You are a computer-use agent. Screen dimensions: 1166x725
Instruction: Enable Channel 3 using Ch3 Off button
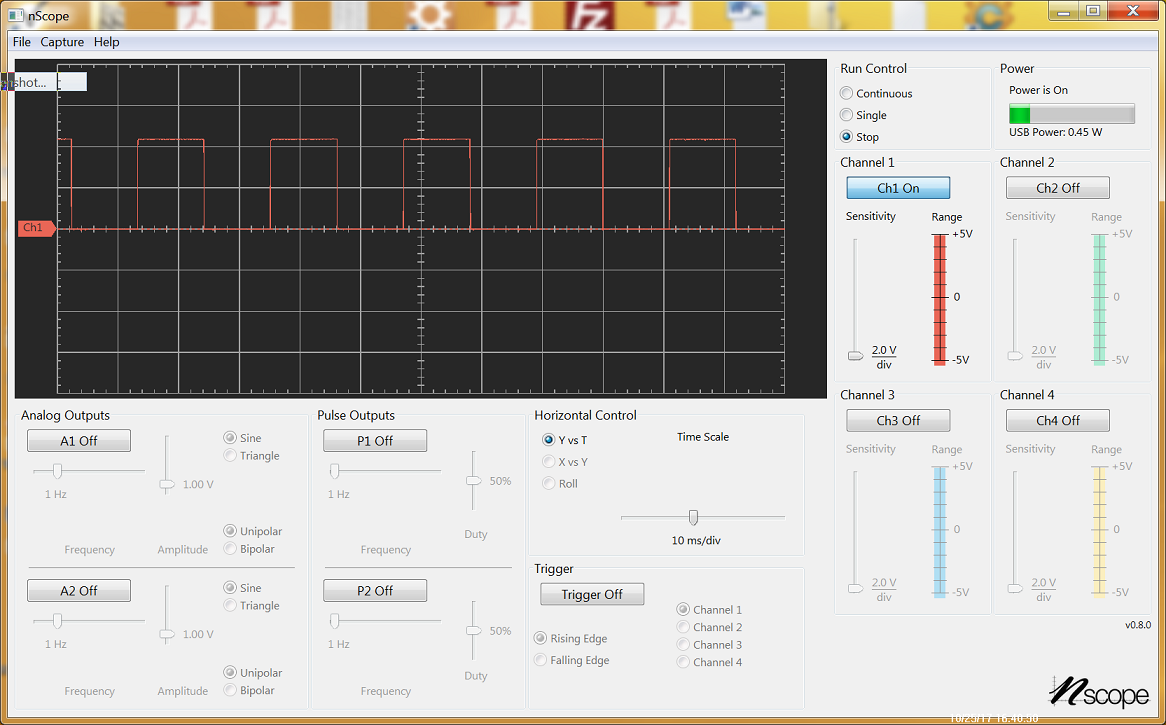point(897,421)
